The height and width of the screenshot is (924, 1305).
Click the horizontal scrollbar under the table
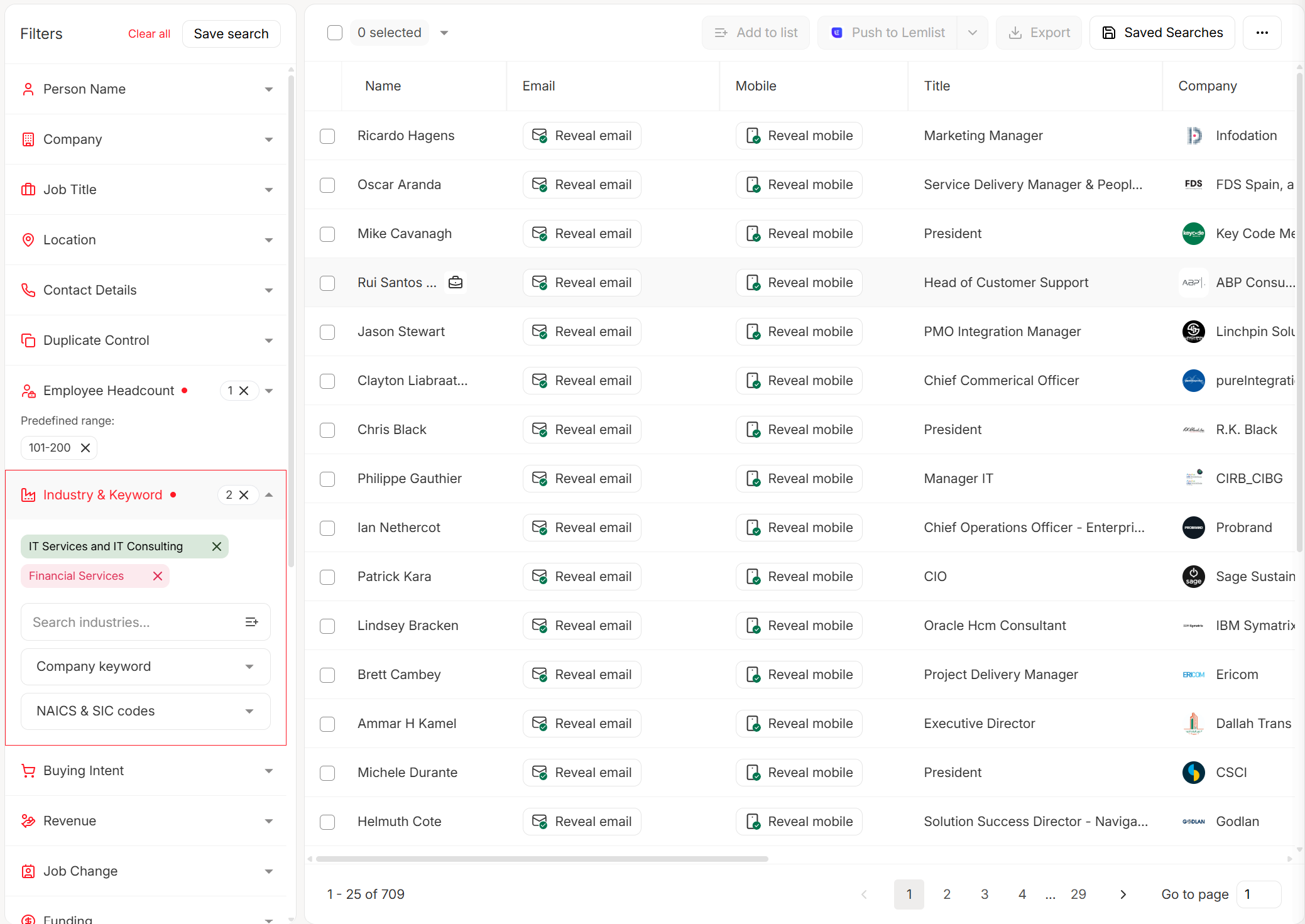(542, 859)
